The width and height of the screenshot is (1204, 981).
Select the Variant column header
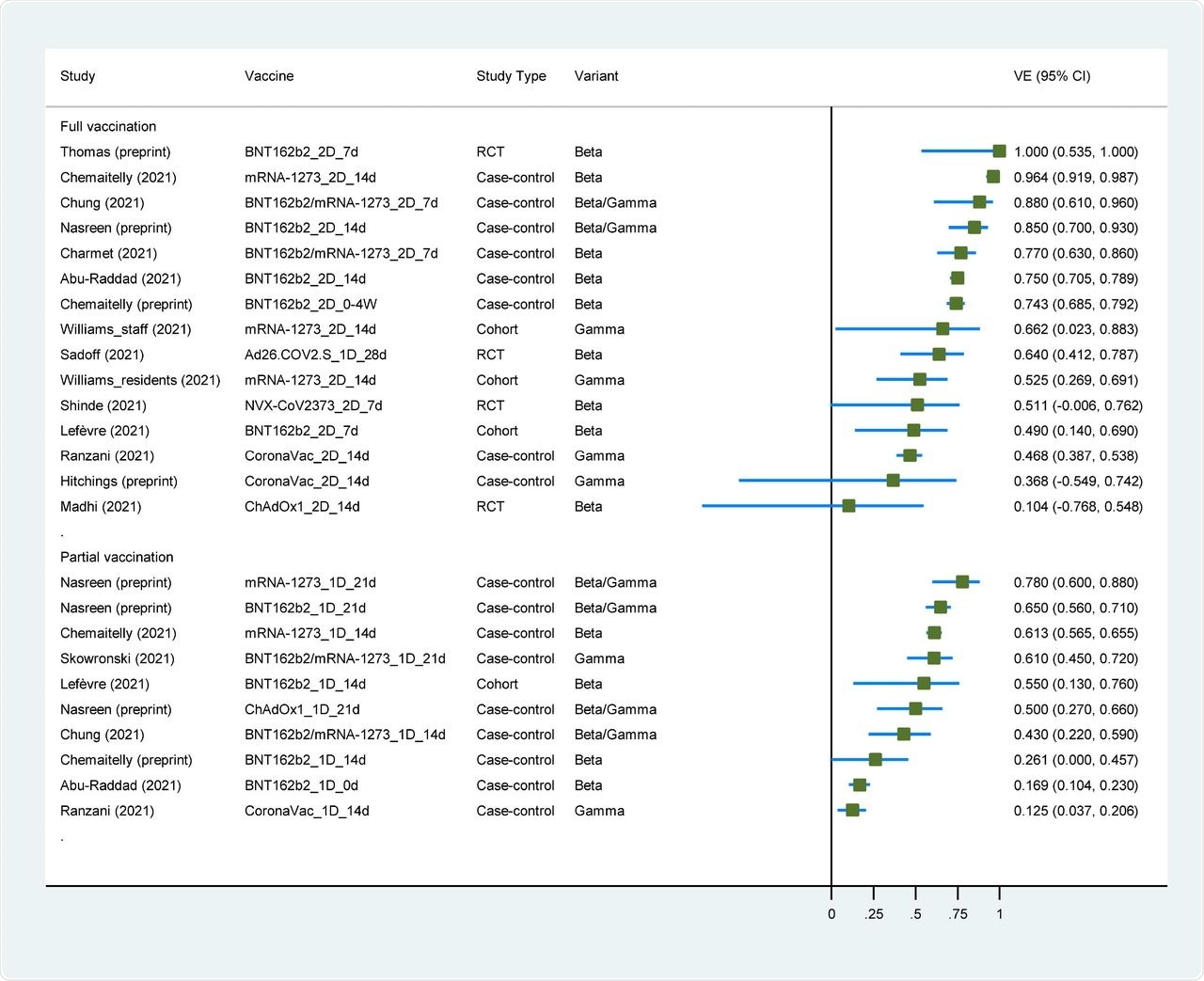596,76
